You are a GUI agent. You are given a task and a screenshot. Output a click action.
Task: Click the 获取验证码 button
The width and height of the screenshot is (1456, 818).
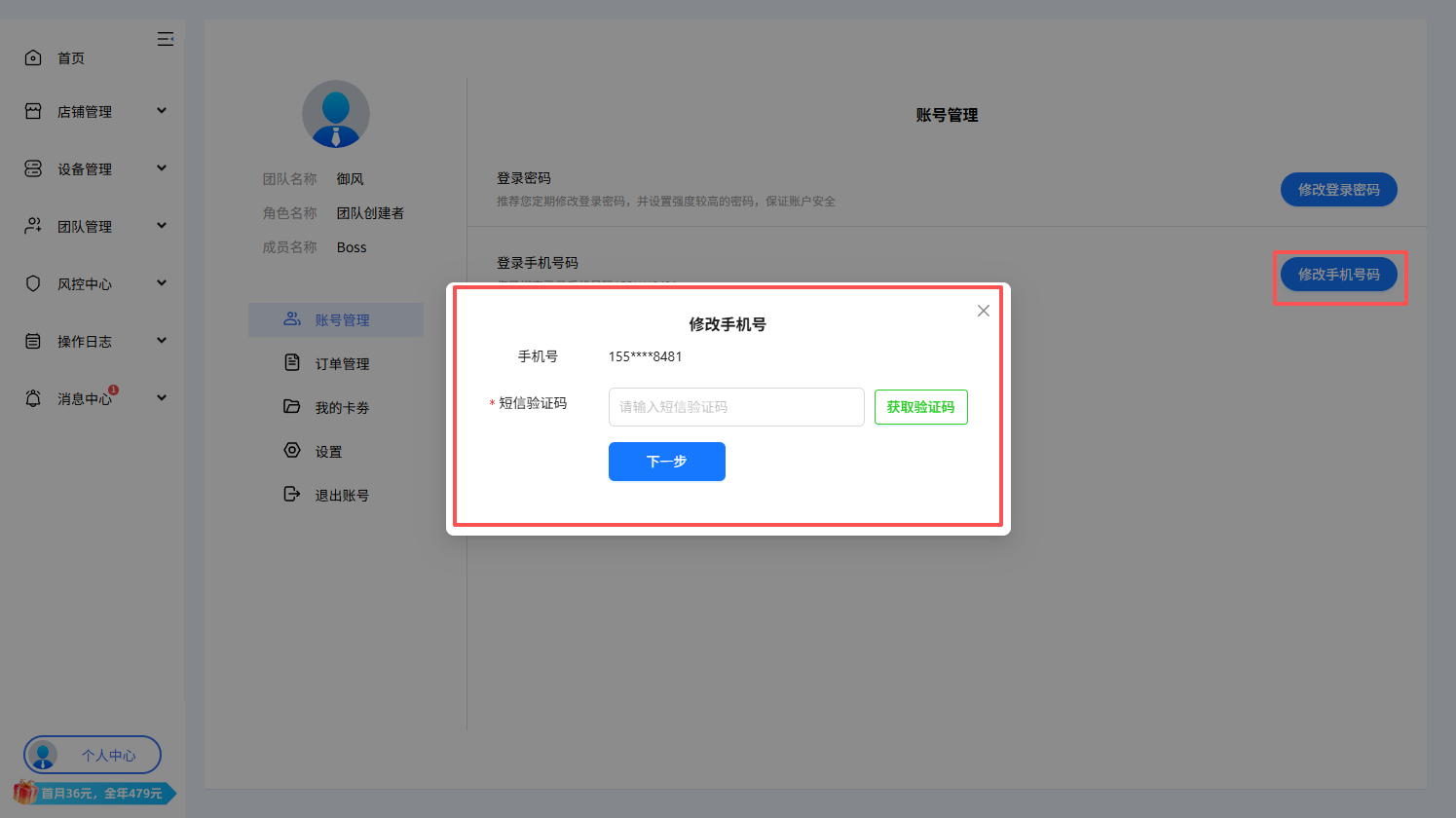click(920, 407)
